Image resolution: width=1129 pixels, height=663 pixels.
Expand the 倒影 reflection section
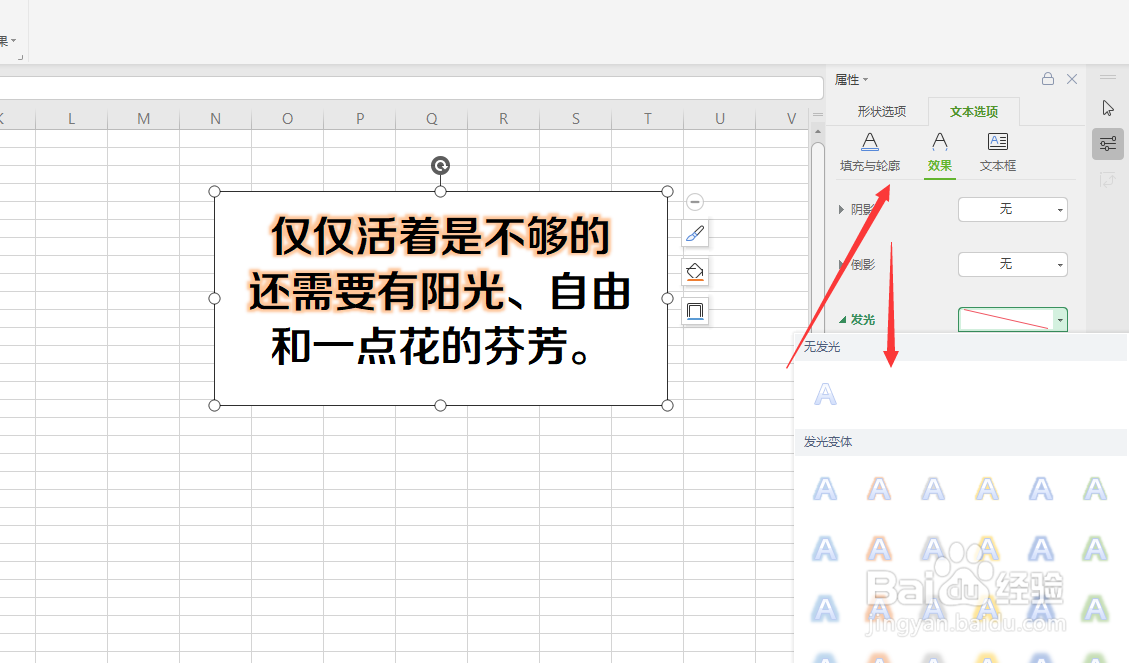[x=862, y=264]
